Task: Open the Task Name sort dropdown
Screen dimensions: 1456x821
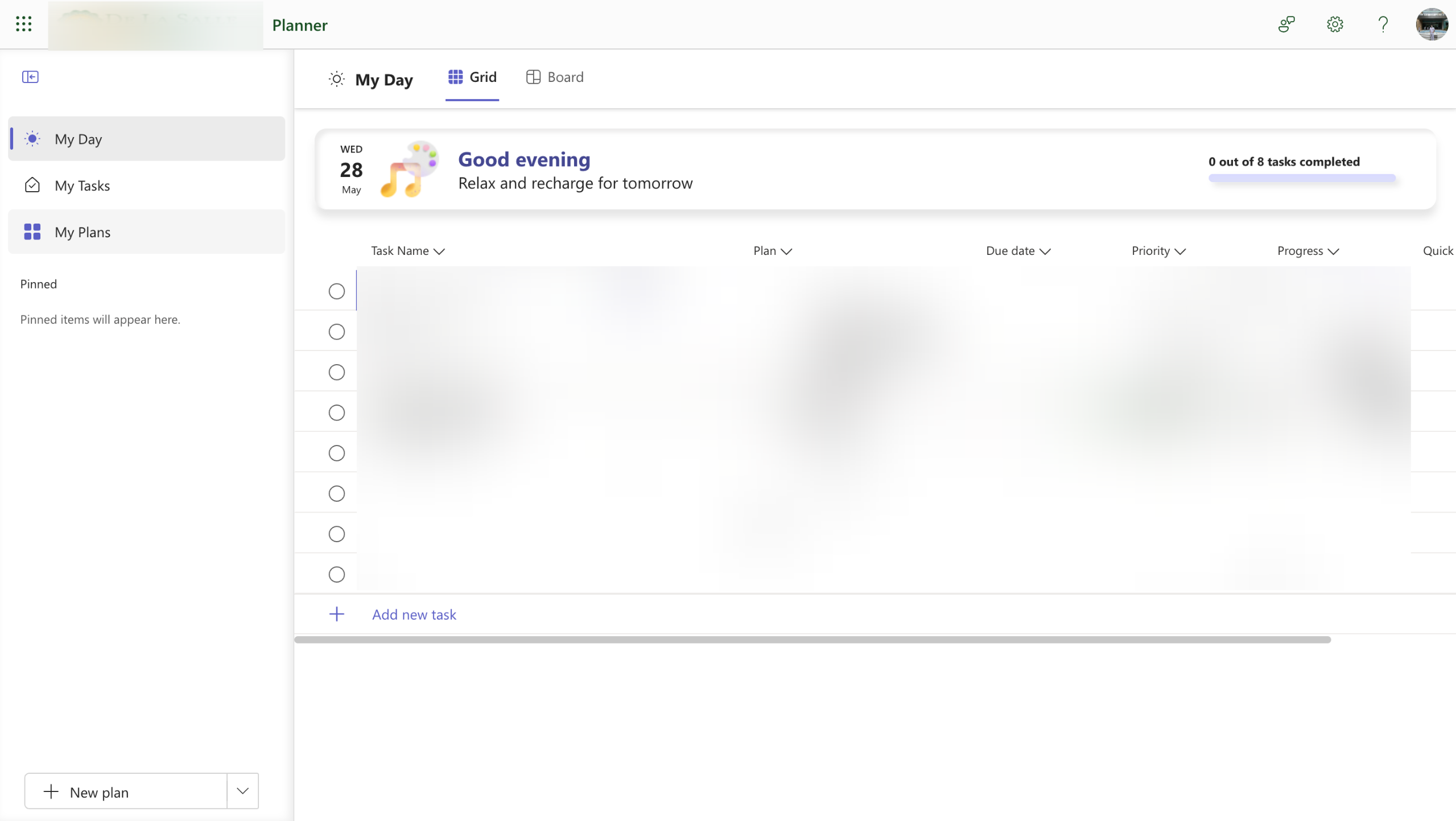Action: 438,251
